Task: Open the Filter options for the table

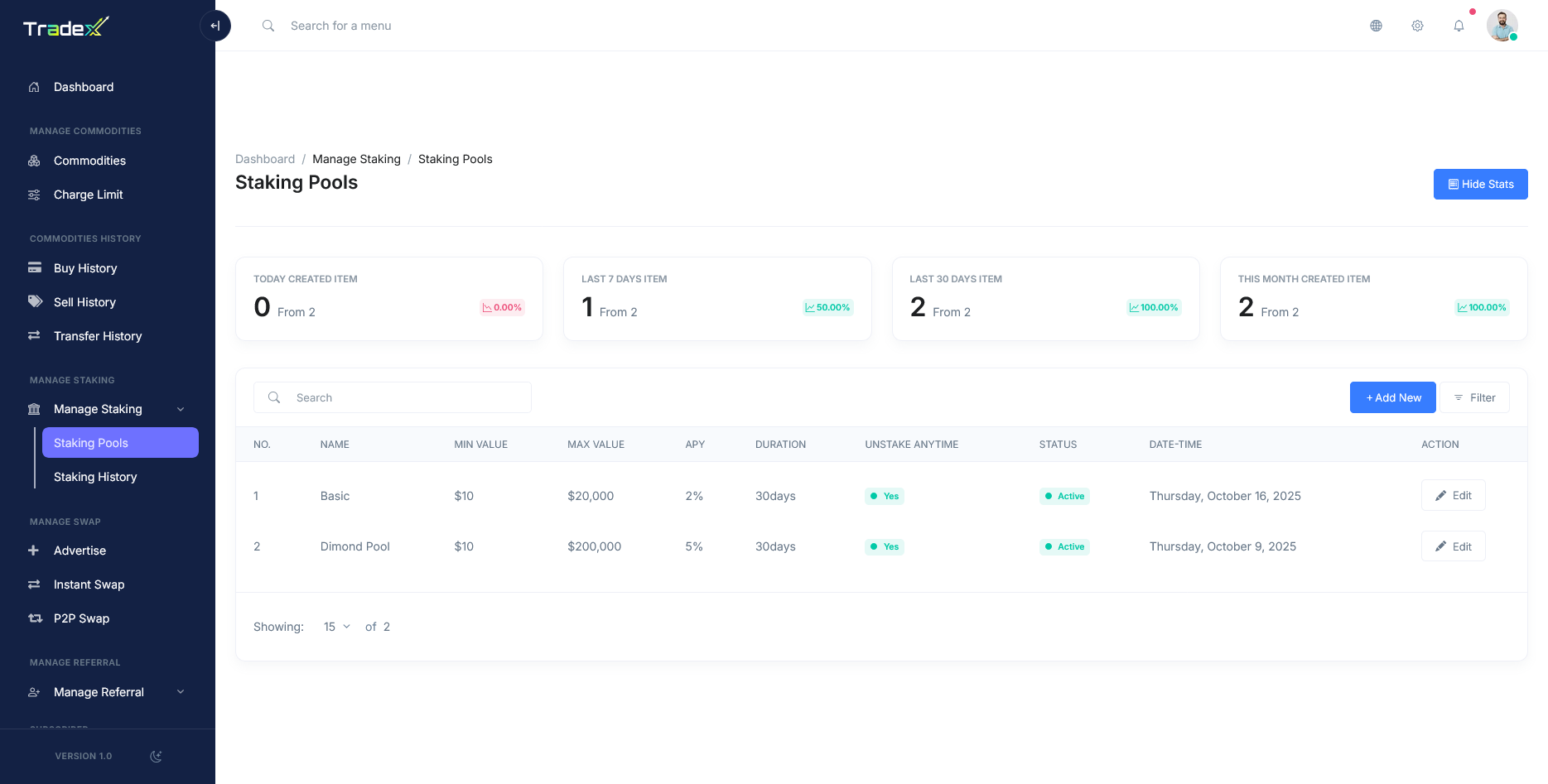Action: point(1474,397)
